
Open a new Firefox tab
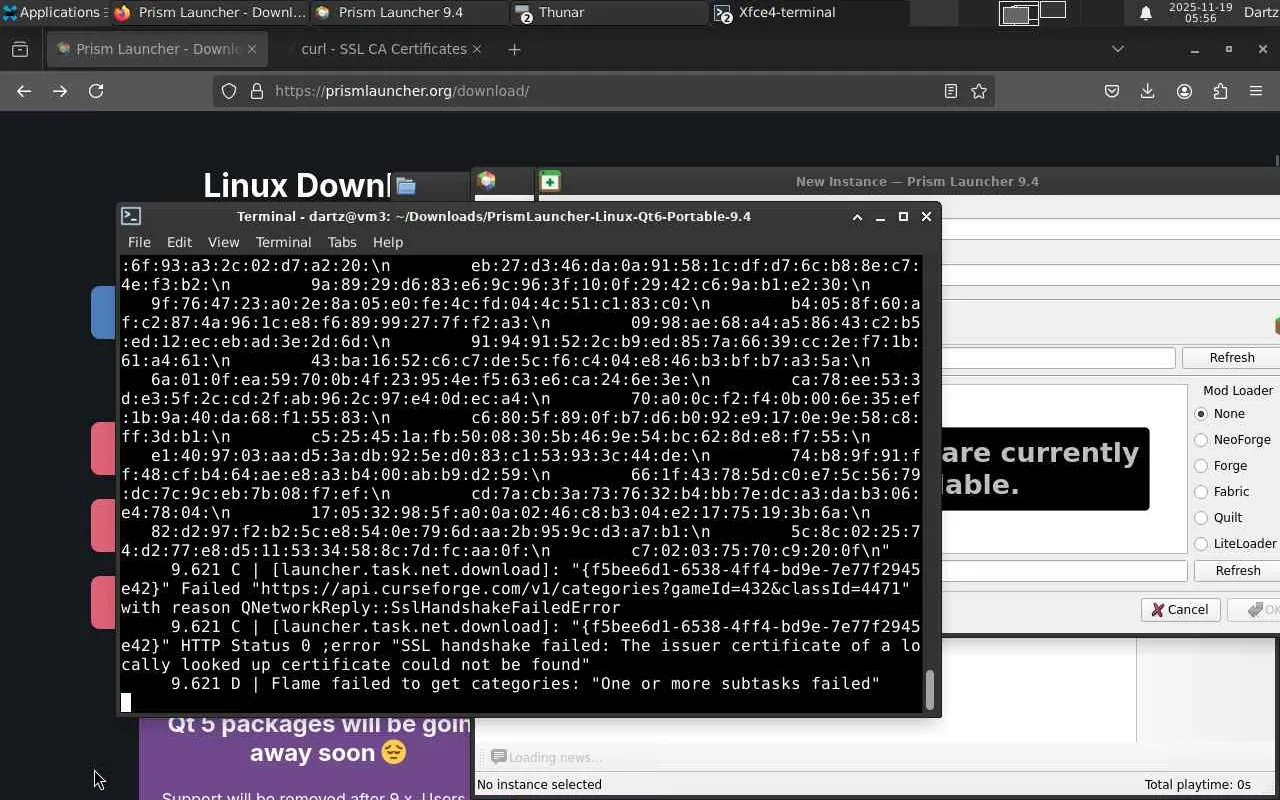(x=514, y=49)
